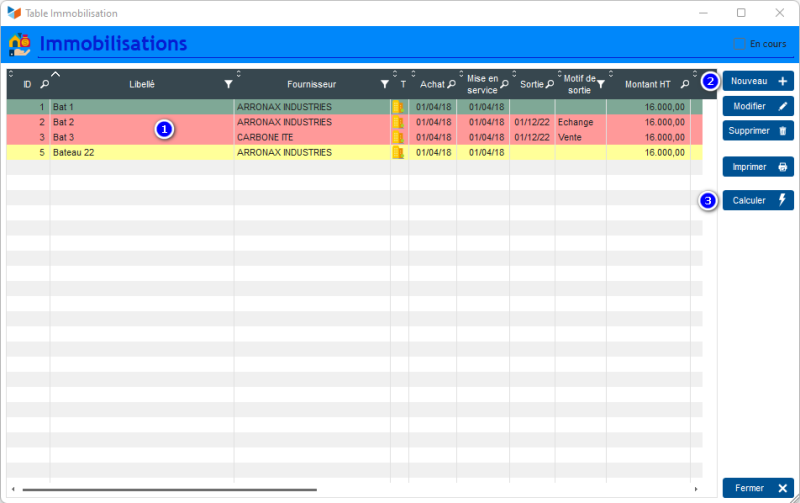This screenshot has width=800, height=503.
Task: Toggle the En cours checkbox
Action: pyautogui.click(x=740, y=44)
